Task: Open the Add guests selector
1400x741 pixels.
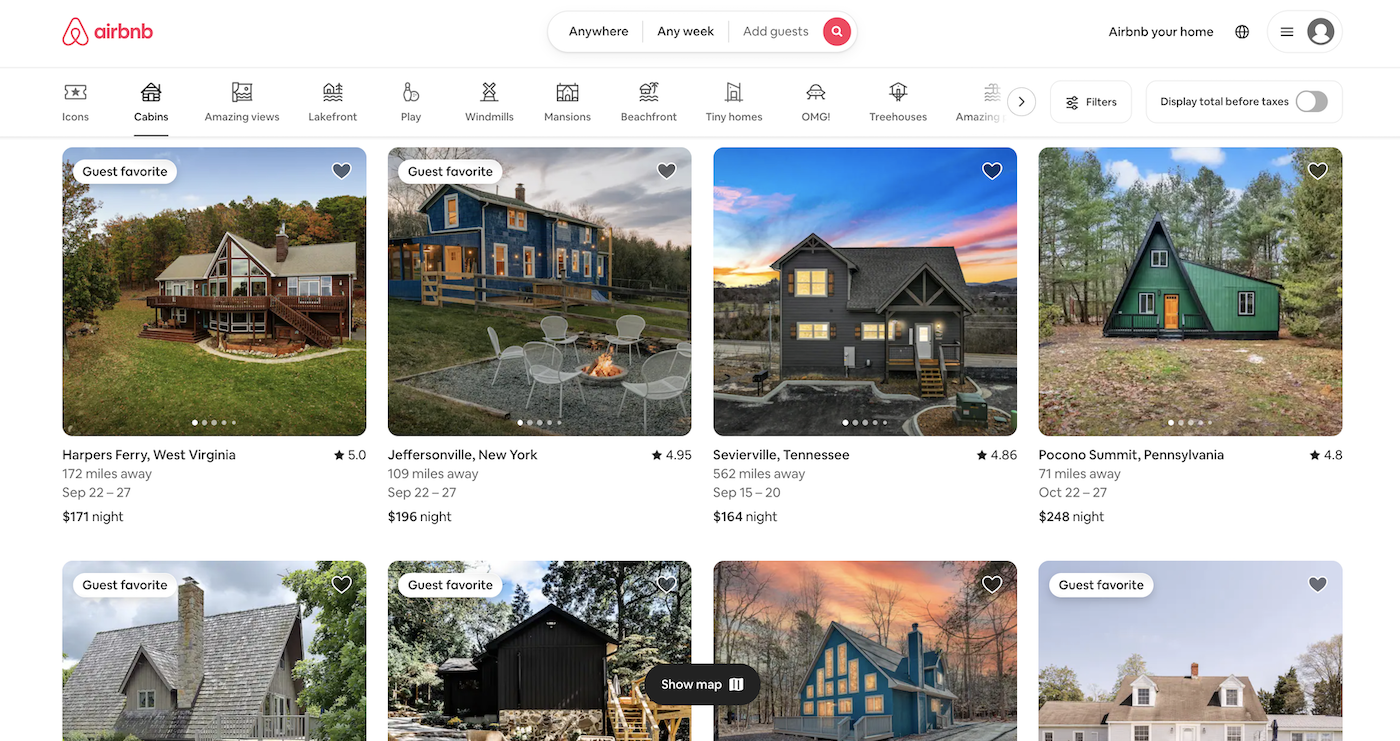Action: (x=776, y=31)
